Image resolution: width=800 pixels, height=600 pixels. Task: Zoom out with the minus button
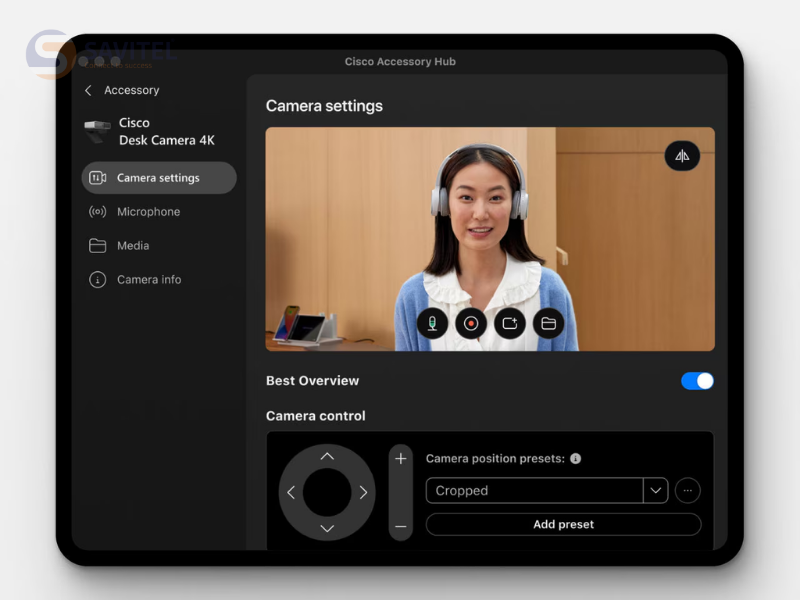(x=401, y=526)
